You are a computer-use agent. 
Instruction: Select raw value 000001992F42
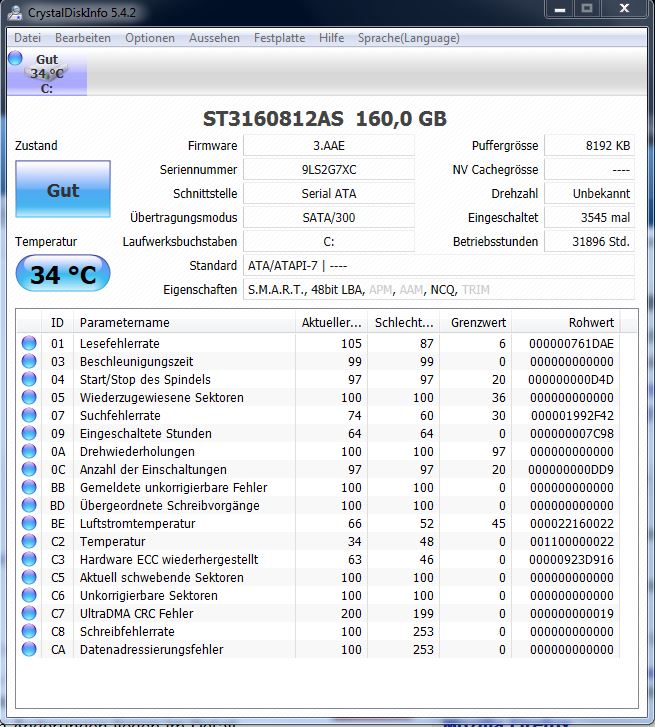[x=572, y=415]
